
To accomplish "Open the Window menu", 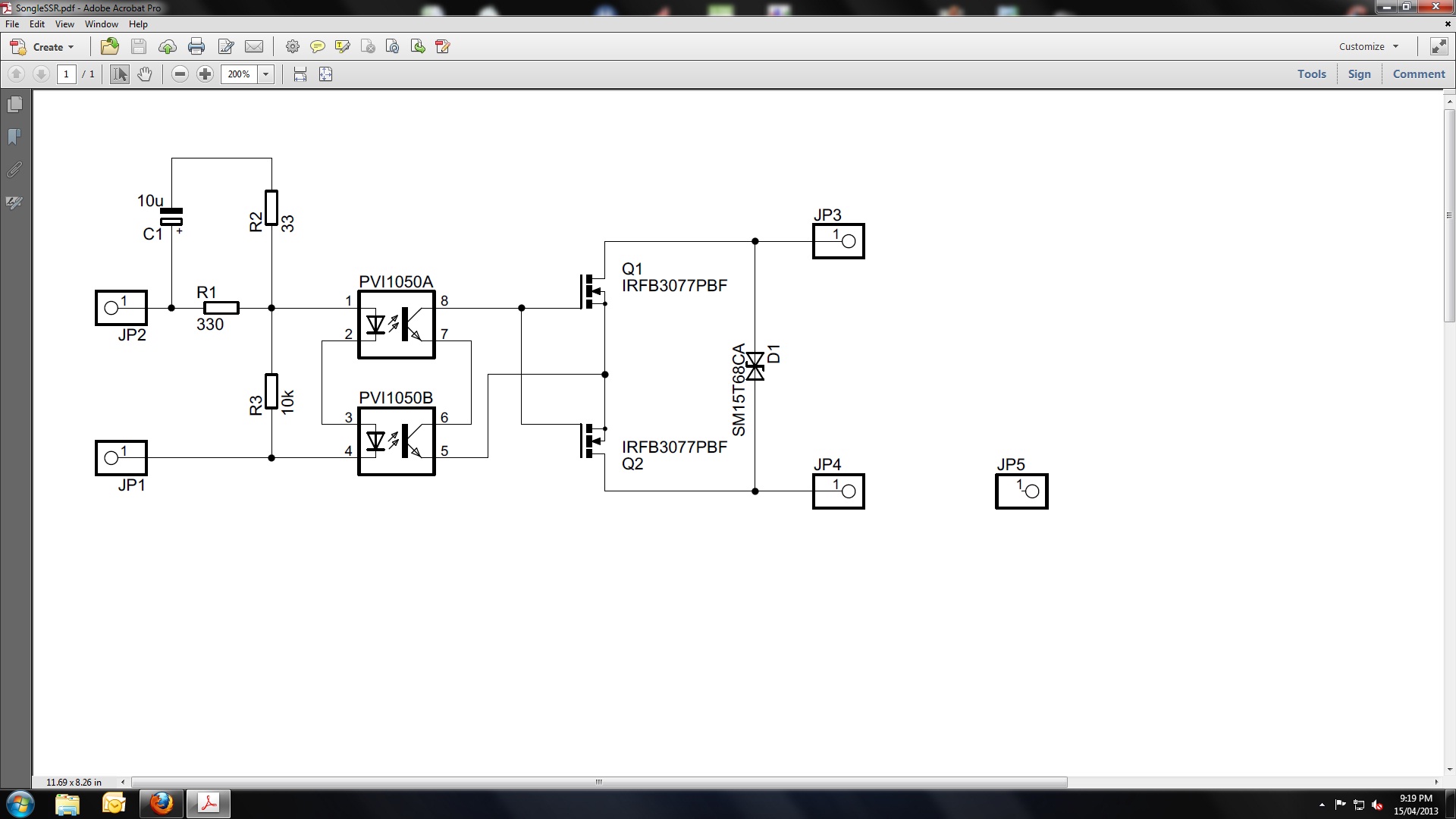I will click(101, 24).
